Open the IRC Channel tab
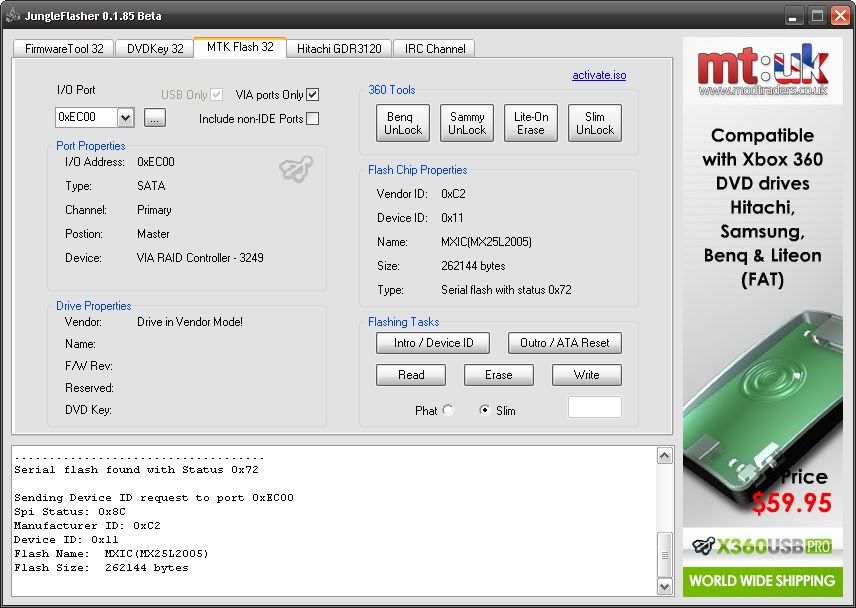 (435, 49)
